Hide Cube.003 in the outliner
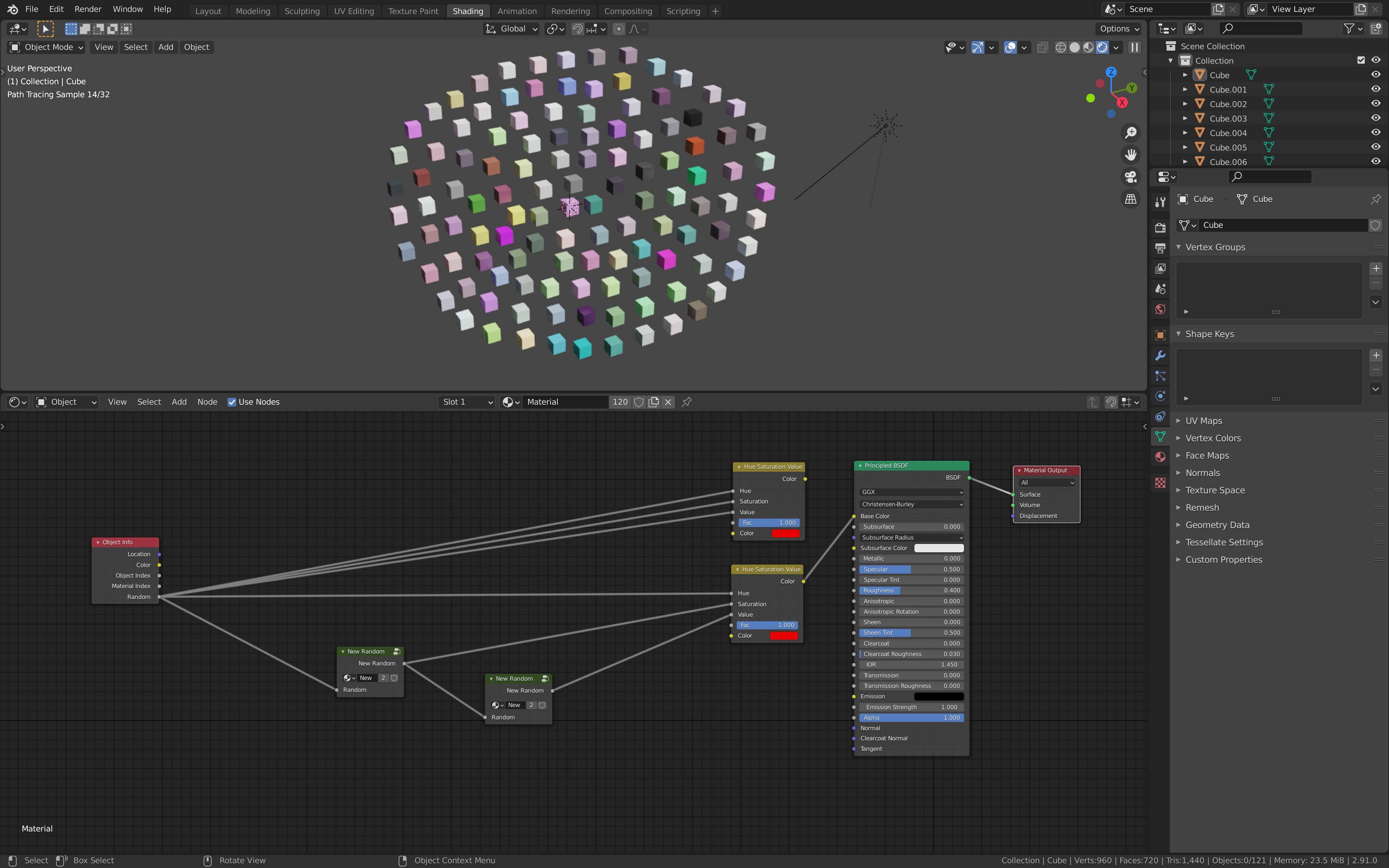This screenshot has width=1389, height=868. (1376, 118)
